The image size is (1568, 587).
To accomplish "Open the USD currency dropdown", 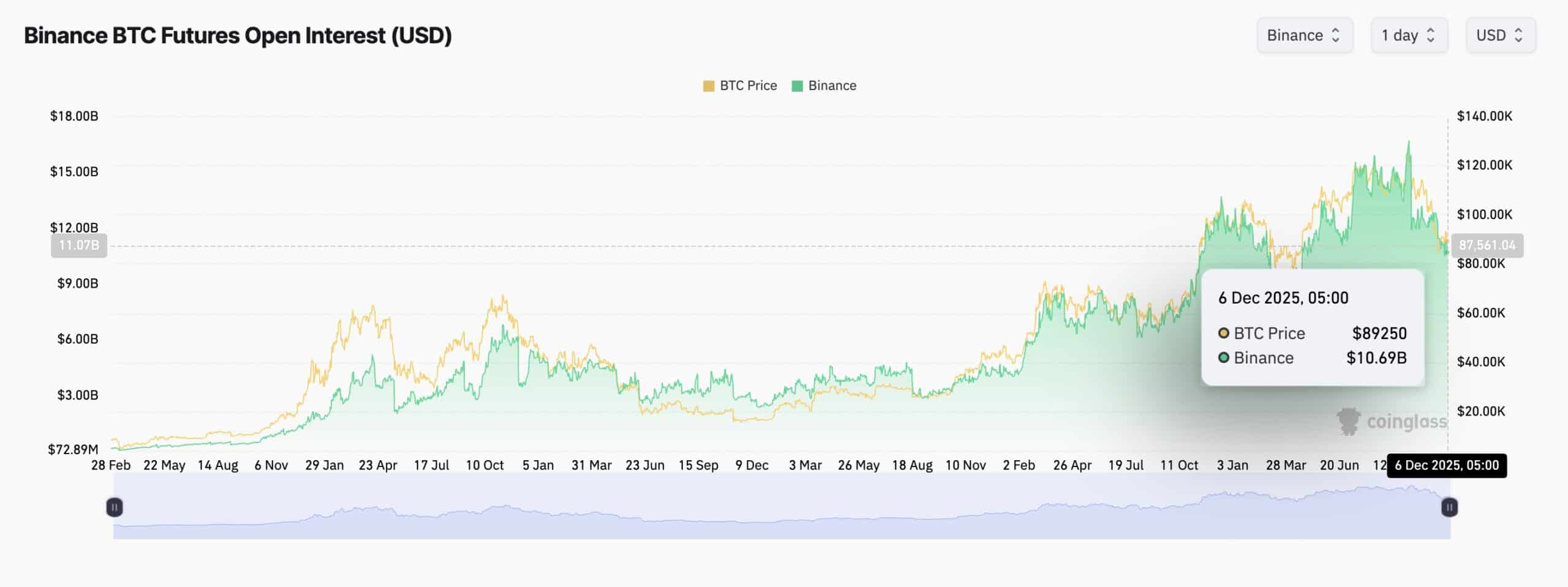I will pos(1500,35).
